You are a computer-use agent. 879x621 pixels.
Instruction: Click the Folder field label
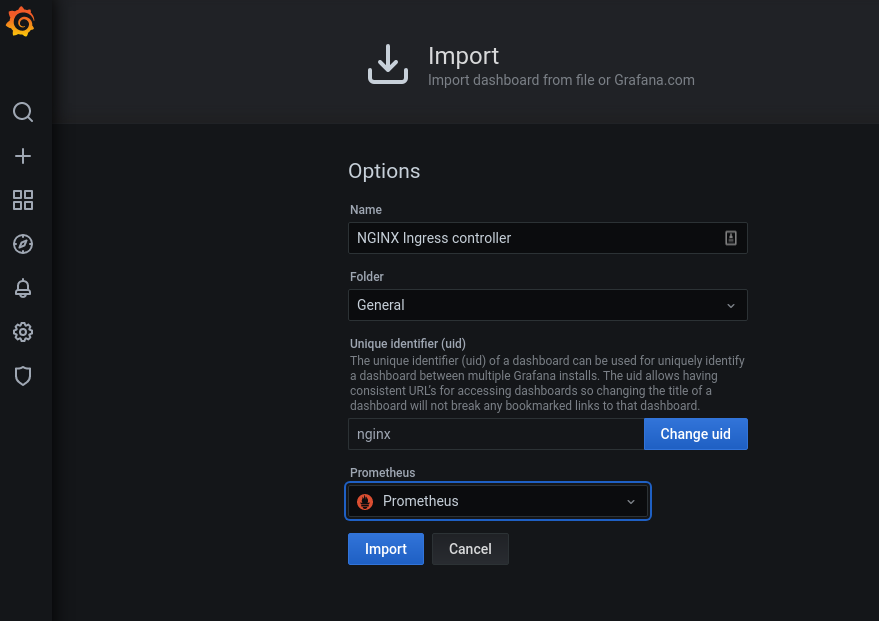coord(367,276)
